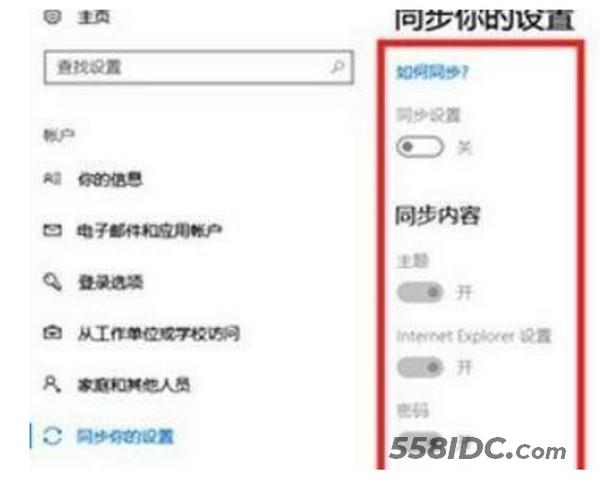Turn on the 同步设置 toggle
Viewport: 600px width, 485px height.
coord(420,147)
